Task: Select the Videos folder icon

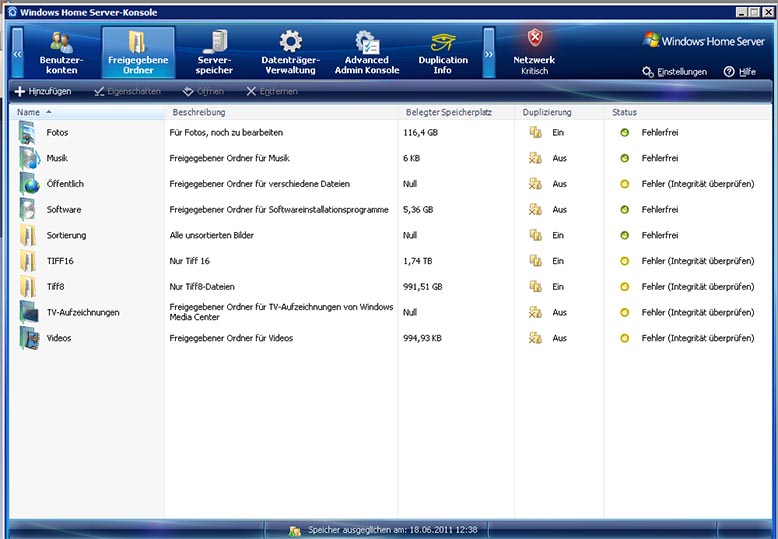Action: 29,338
